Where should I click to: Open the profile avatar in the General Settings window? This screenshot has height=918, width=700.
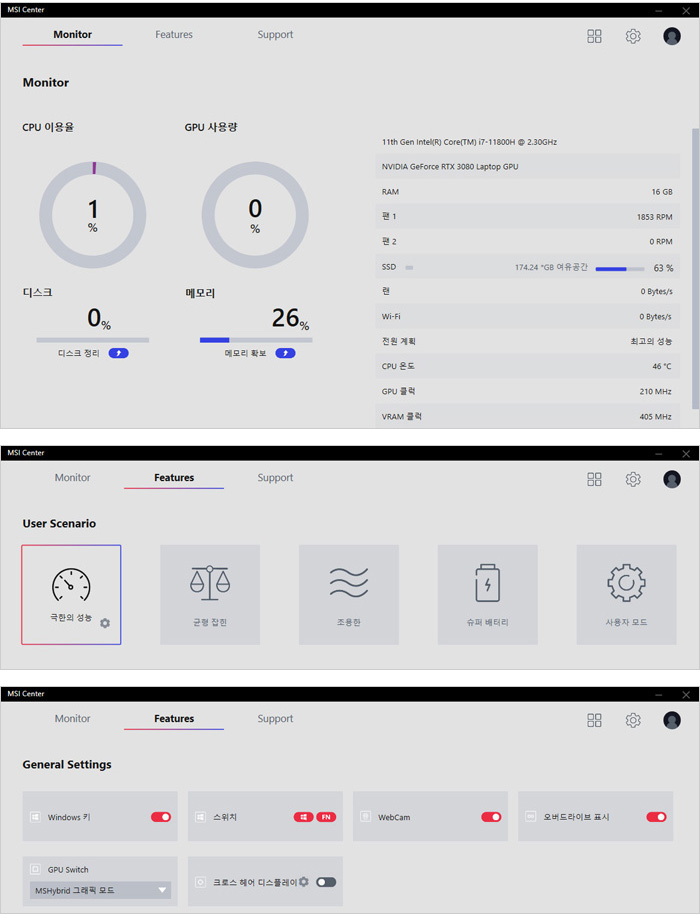pos(672,720)
